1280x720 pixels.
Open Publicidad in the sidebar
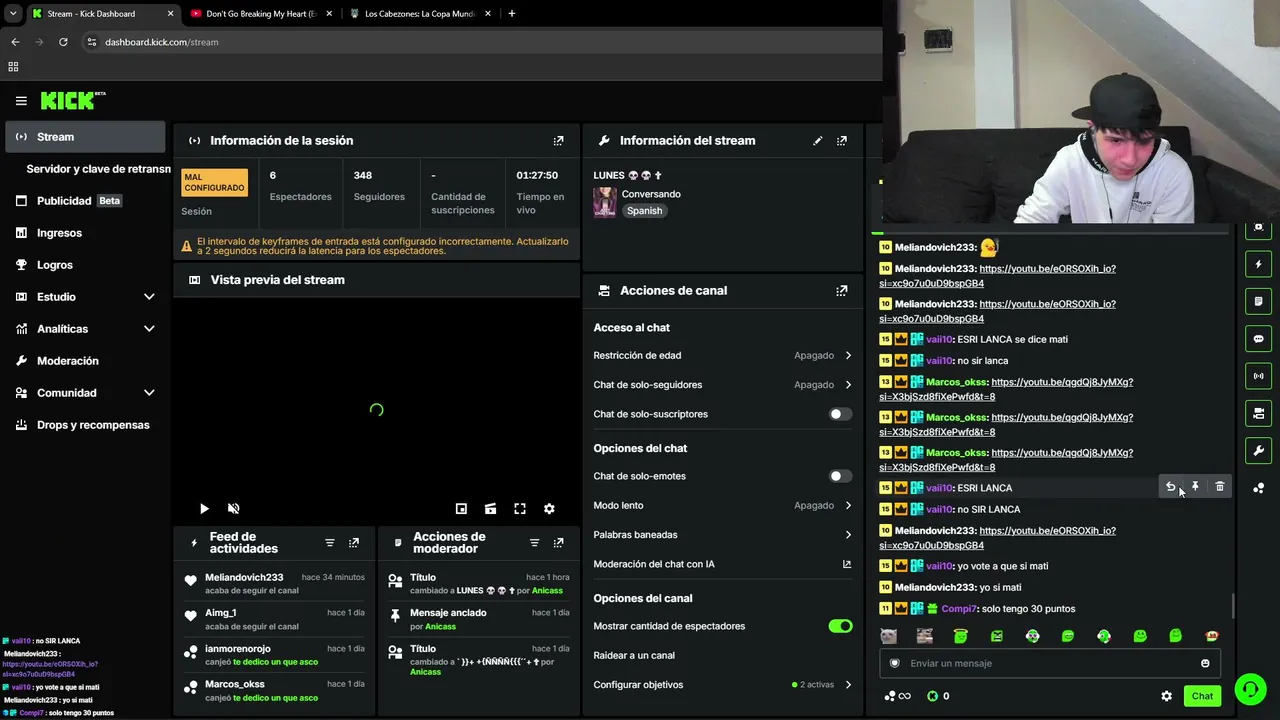tap(85, 201)
